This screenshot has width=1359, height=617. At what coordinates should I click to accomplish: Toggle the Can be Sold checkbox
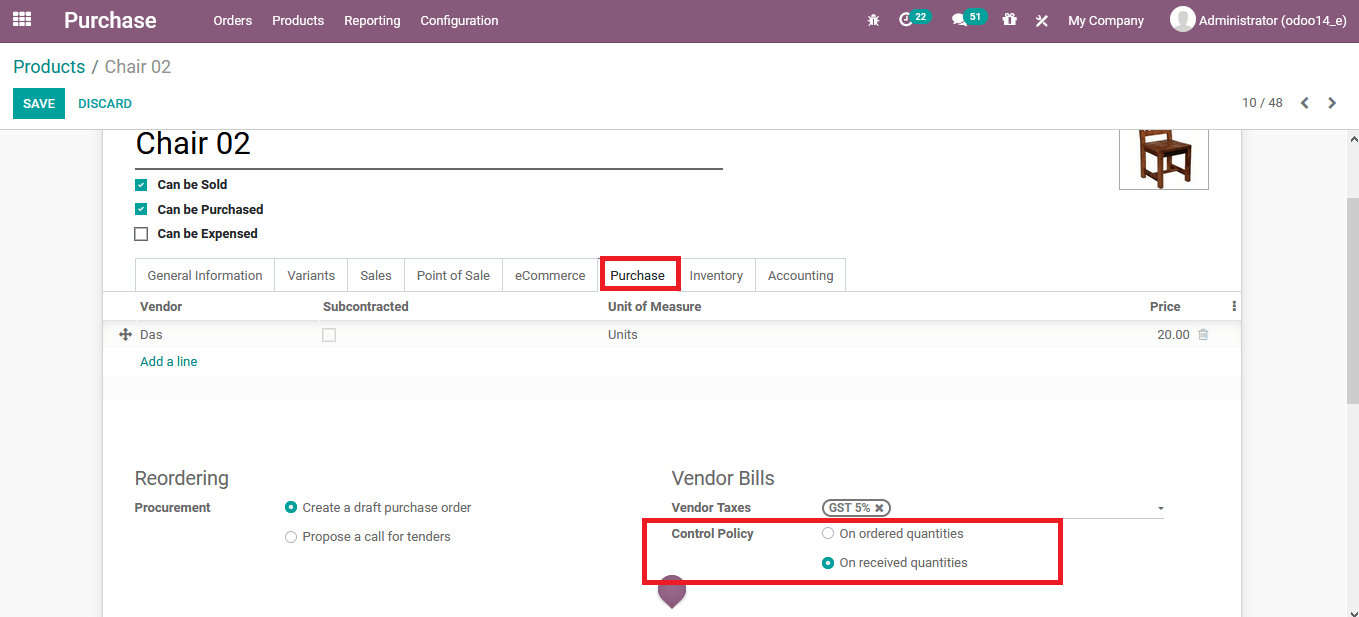click(x=141, y=185)
